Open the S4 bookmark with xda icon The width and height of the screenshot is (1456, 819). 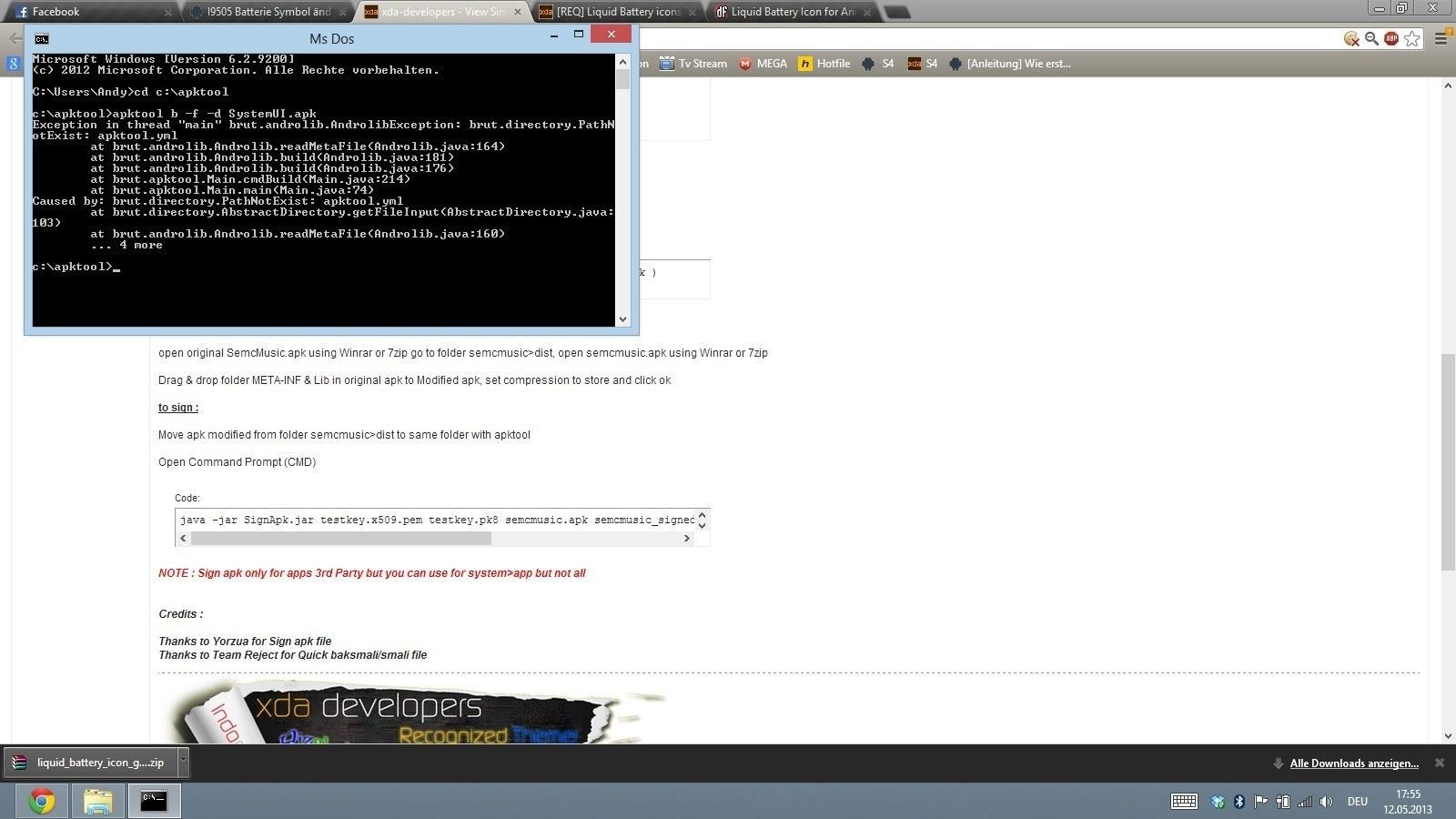click(x=923, y=64)
